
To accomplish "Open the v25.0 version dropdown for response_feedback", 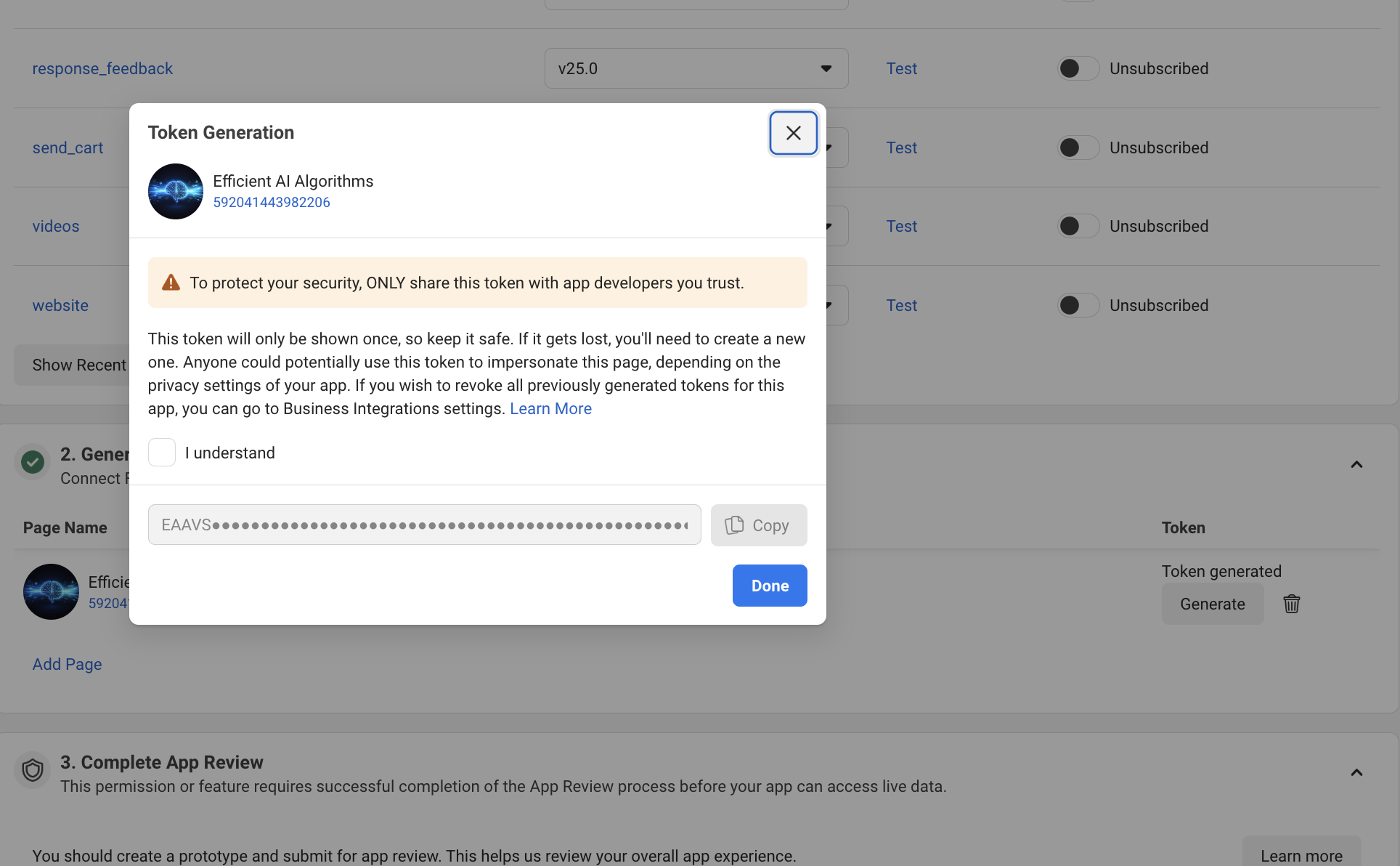I will point(696,68).
